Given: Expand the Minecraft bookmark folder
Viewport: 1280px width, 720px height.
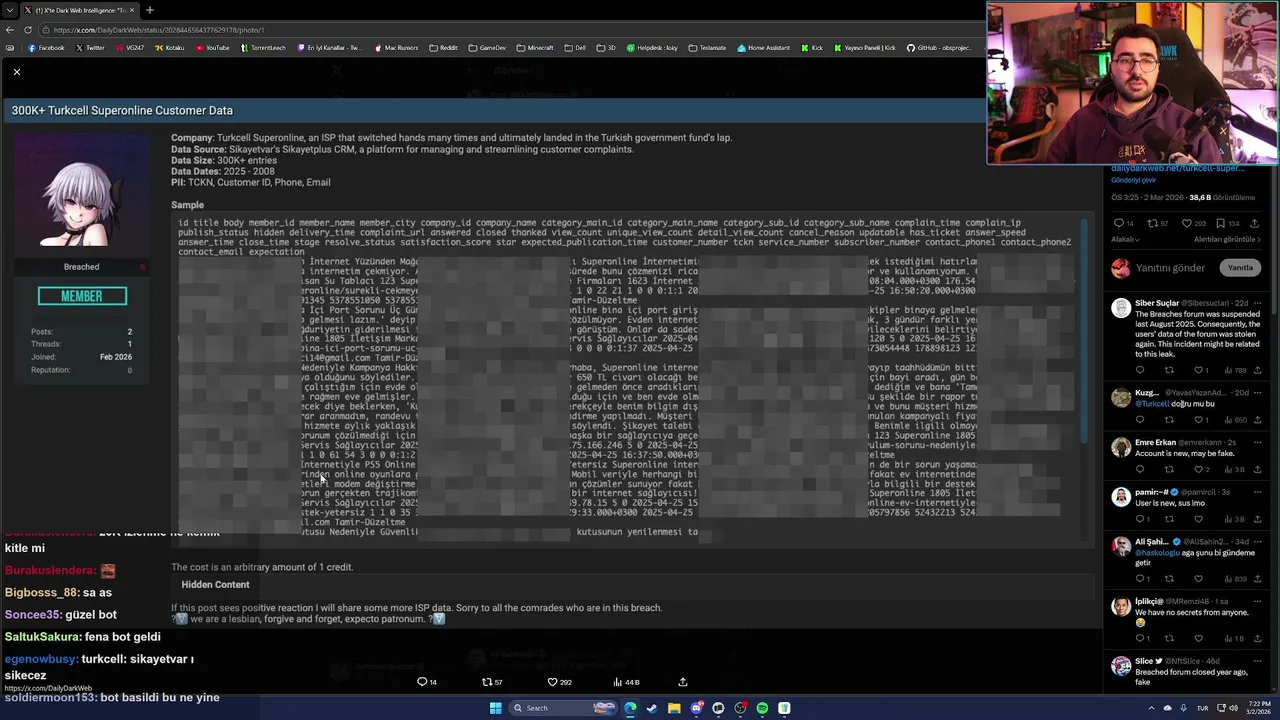Looking at the screenshot, I should (535, 48).
